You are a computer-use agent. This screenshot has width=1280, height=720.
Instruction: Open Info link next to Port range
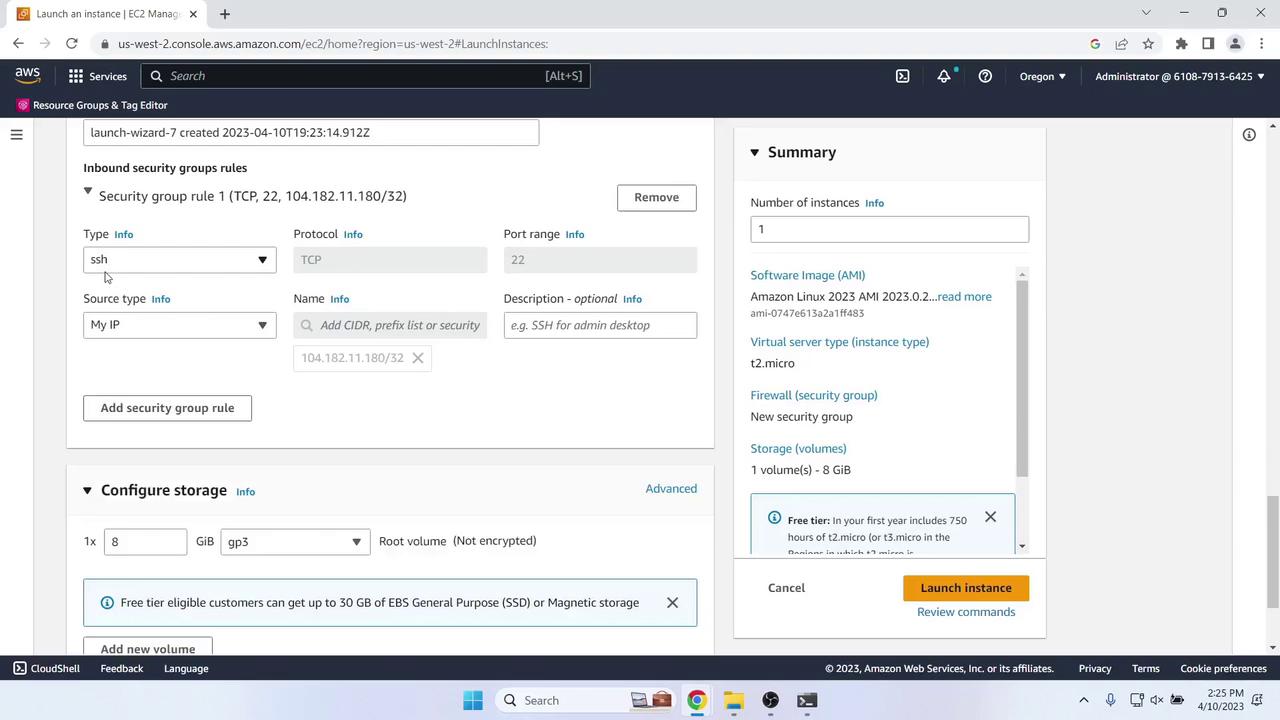pyautogui.click(x=574, y=234)
